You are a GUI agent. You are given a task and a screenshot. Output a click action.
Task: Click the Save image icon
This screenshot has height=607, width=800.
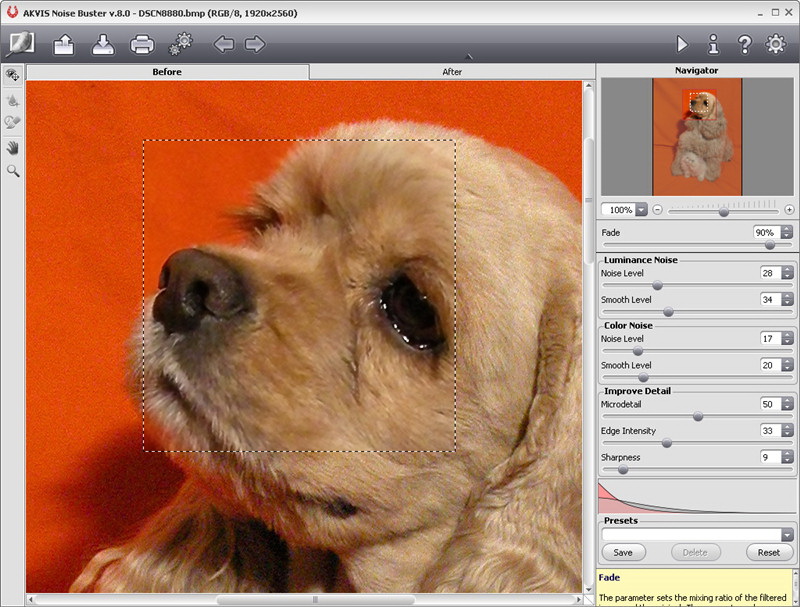(x=103, y=44)
